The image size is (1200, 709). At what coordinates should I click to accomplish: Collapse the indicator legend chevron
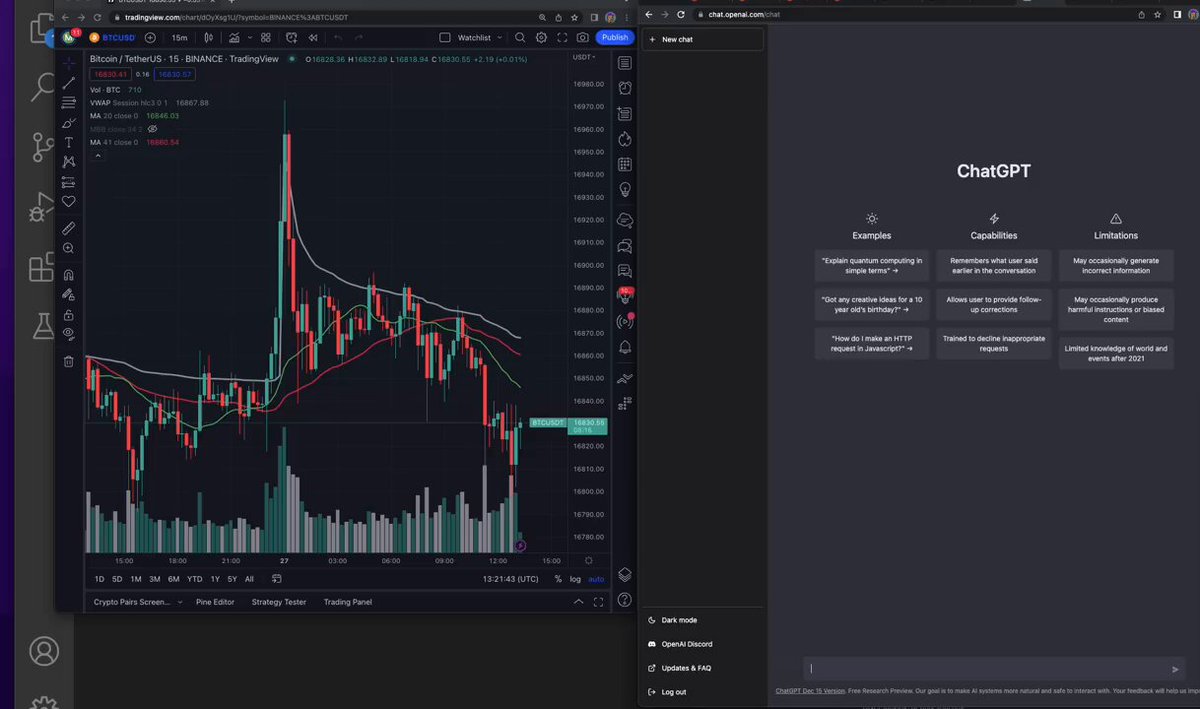(x=97, y=155)
